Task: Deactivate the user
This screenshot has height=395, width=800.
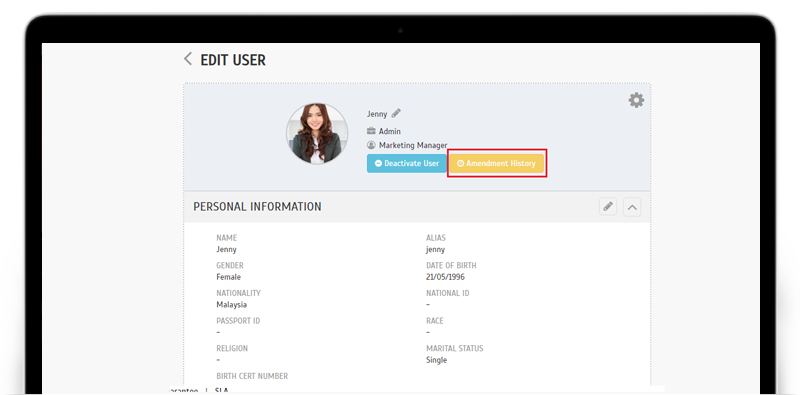Action: (407, 163)
